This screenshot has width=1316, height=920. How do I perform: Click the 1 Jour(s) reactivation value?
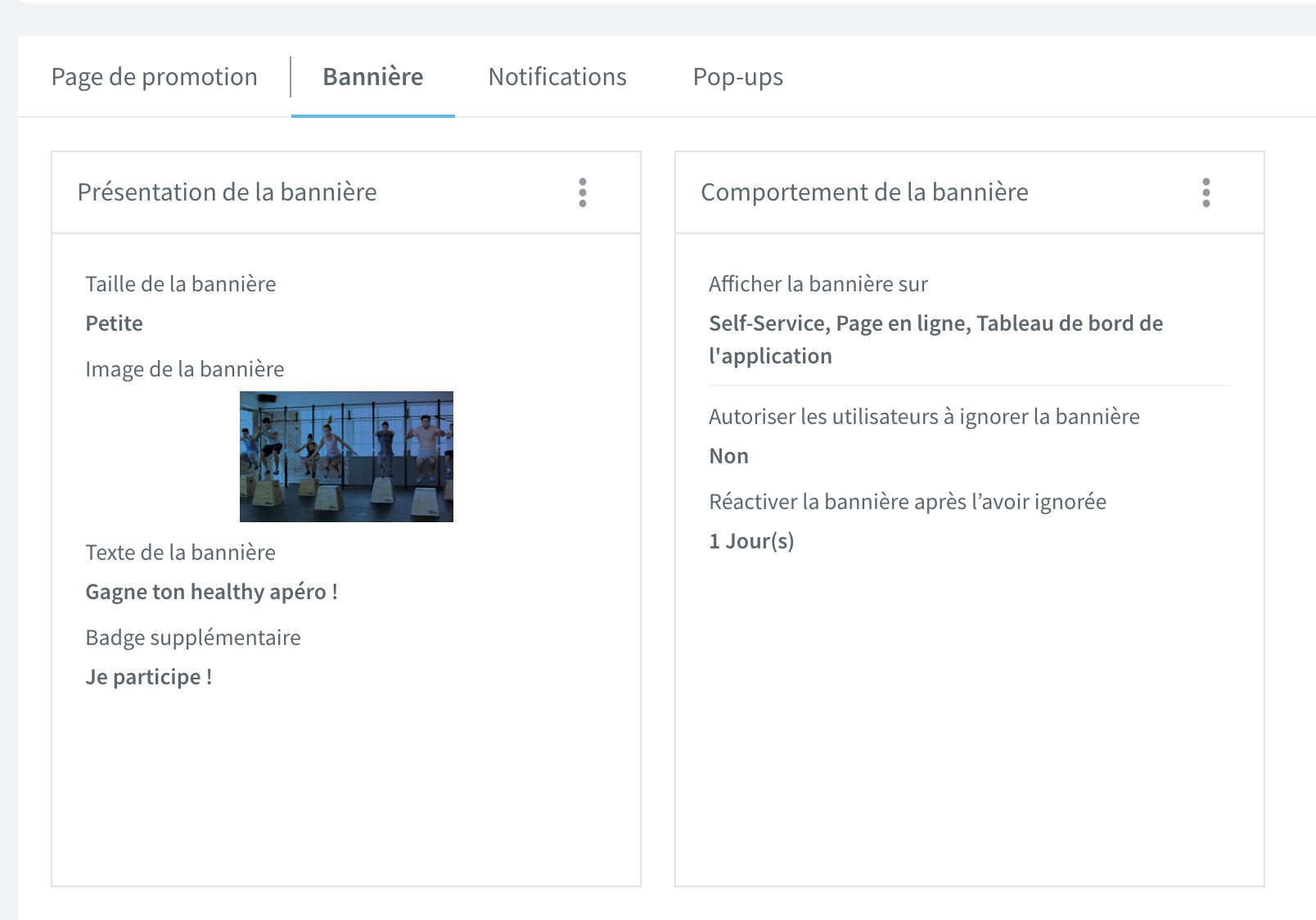tap(752, 541)
